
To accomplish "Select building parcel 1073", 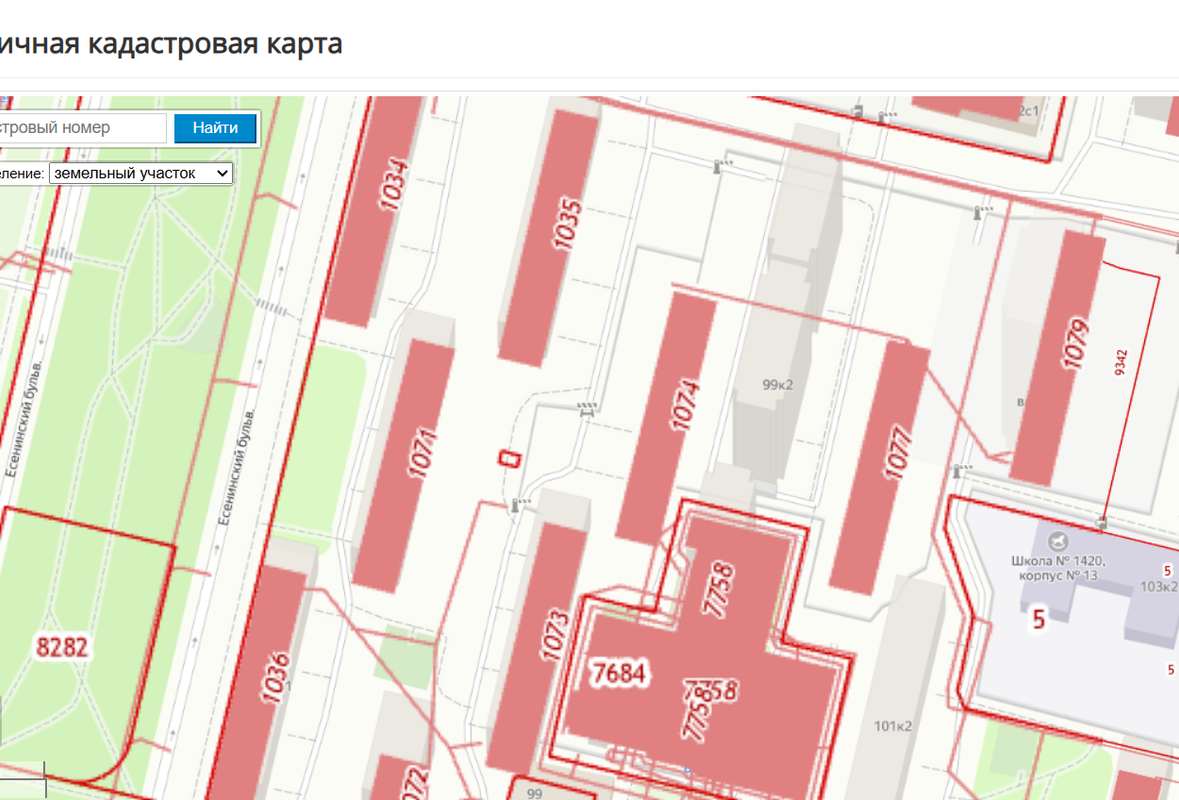I will (x=537, y=647).
